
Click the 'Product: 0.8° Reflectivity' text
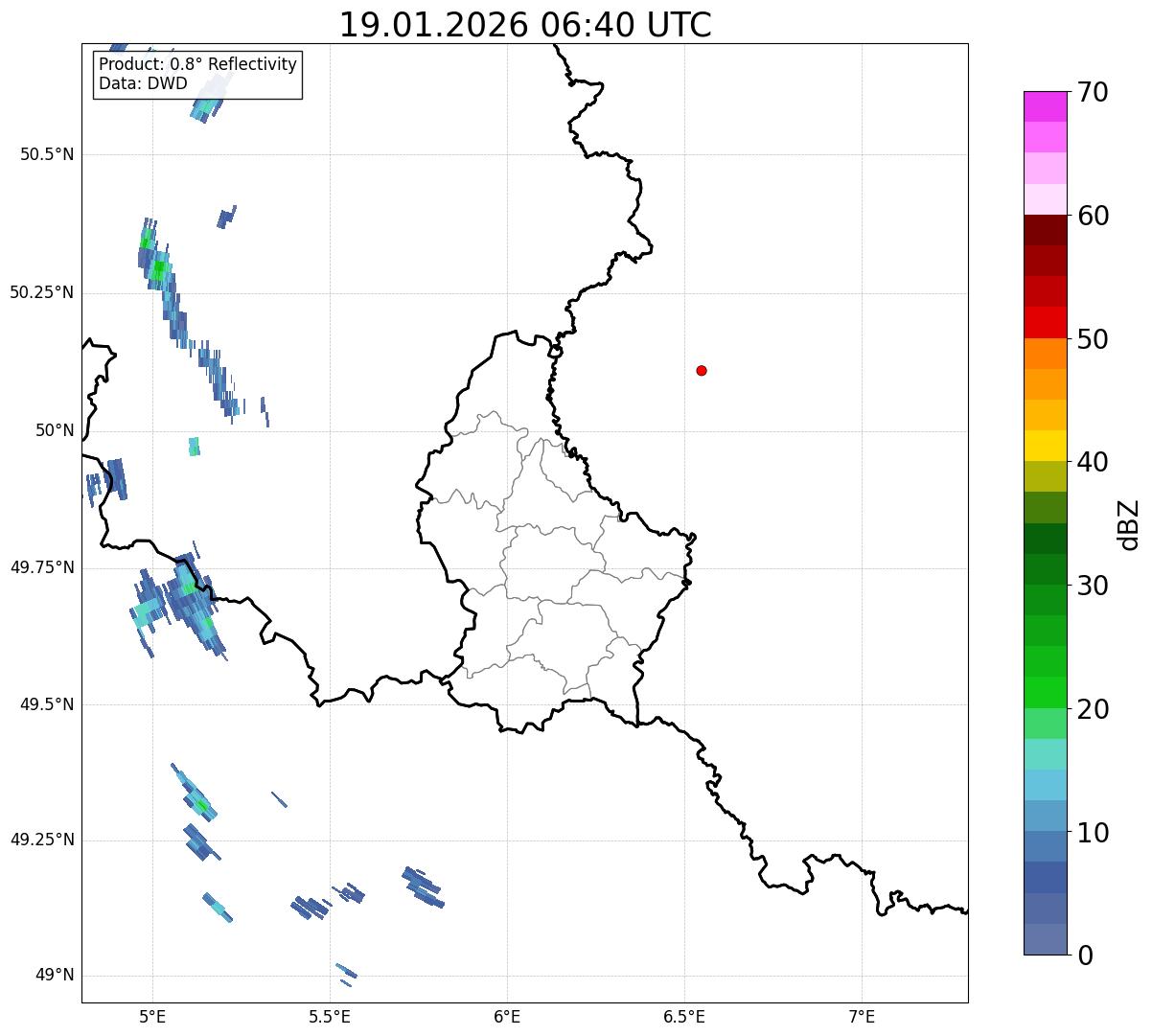tap(198, 64)
